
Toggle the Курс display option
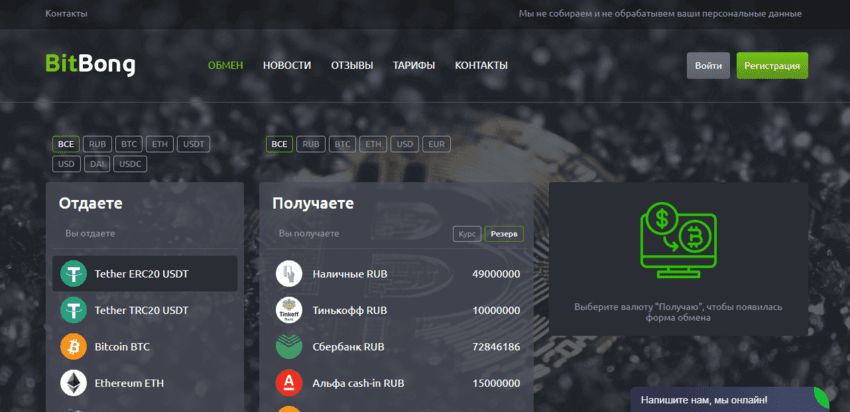pyautogui.click(x=467, y=234)
